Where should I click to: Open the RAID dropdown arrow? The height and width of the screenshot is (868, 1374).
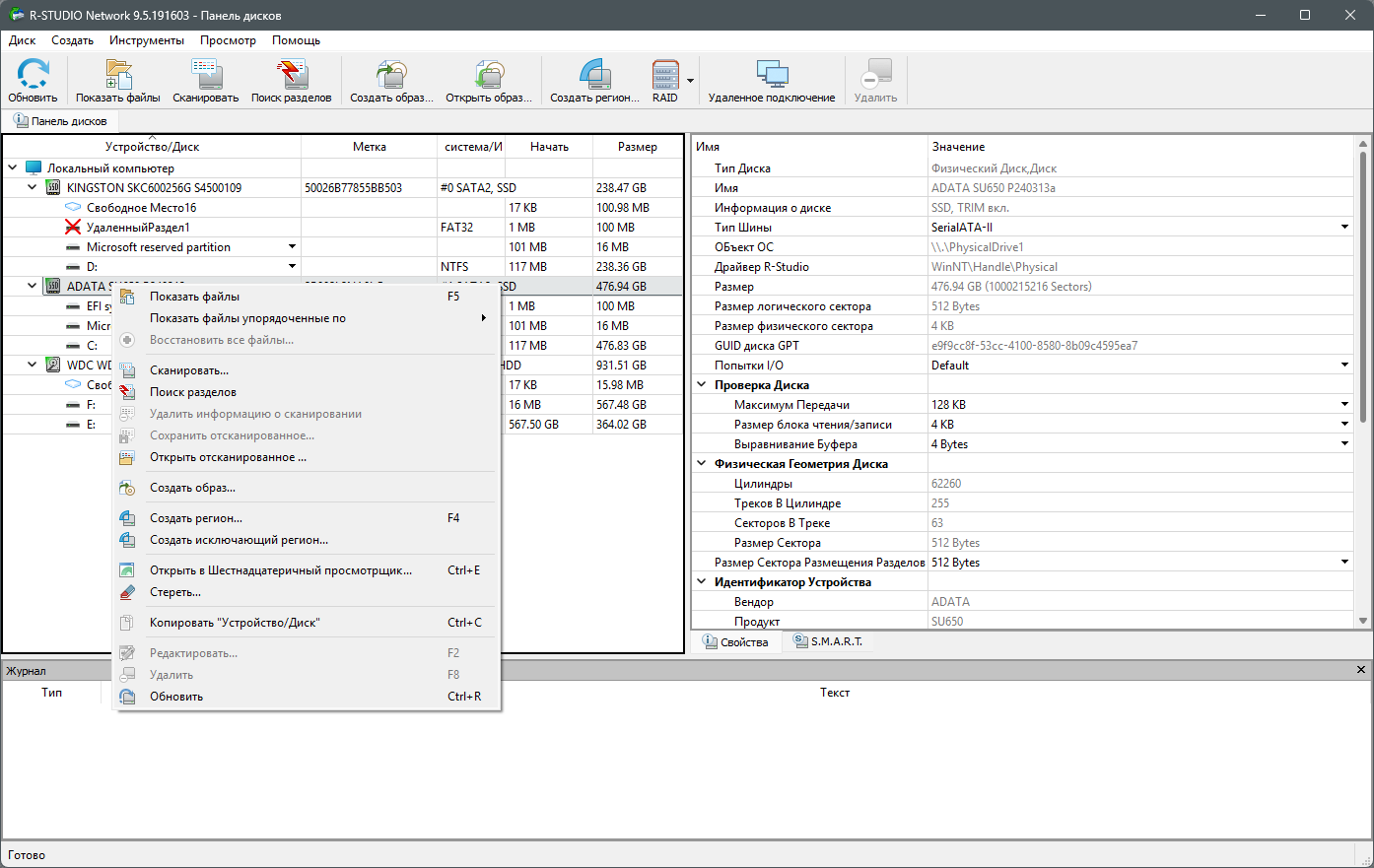click(690, 81)
